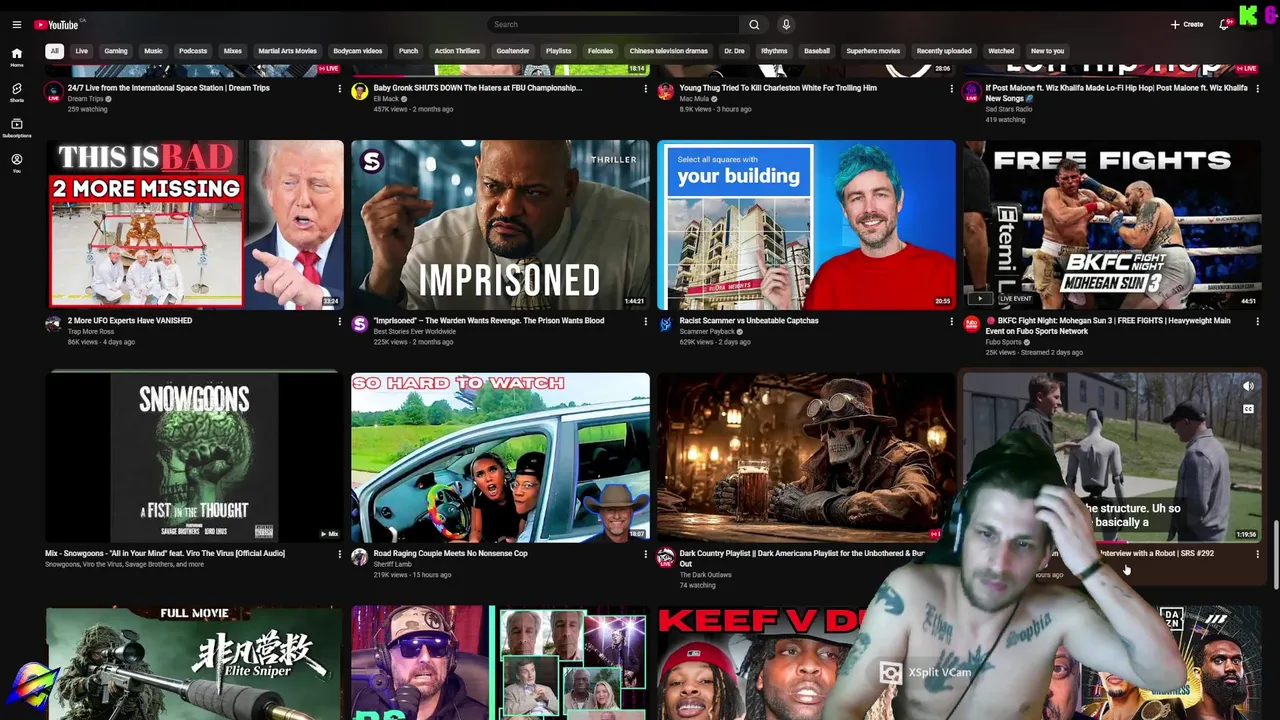Open the hamburger guide menu
Screen dimensions: 1280x720
tap(16, 24)
